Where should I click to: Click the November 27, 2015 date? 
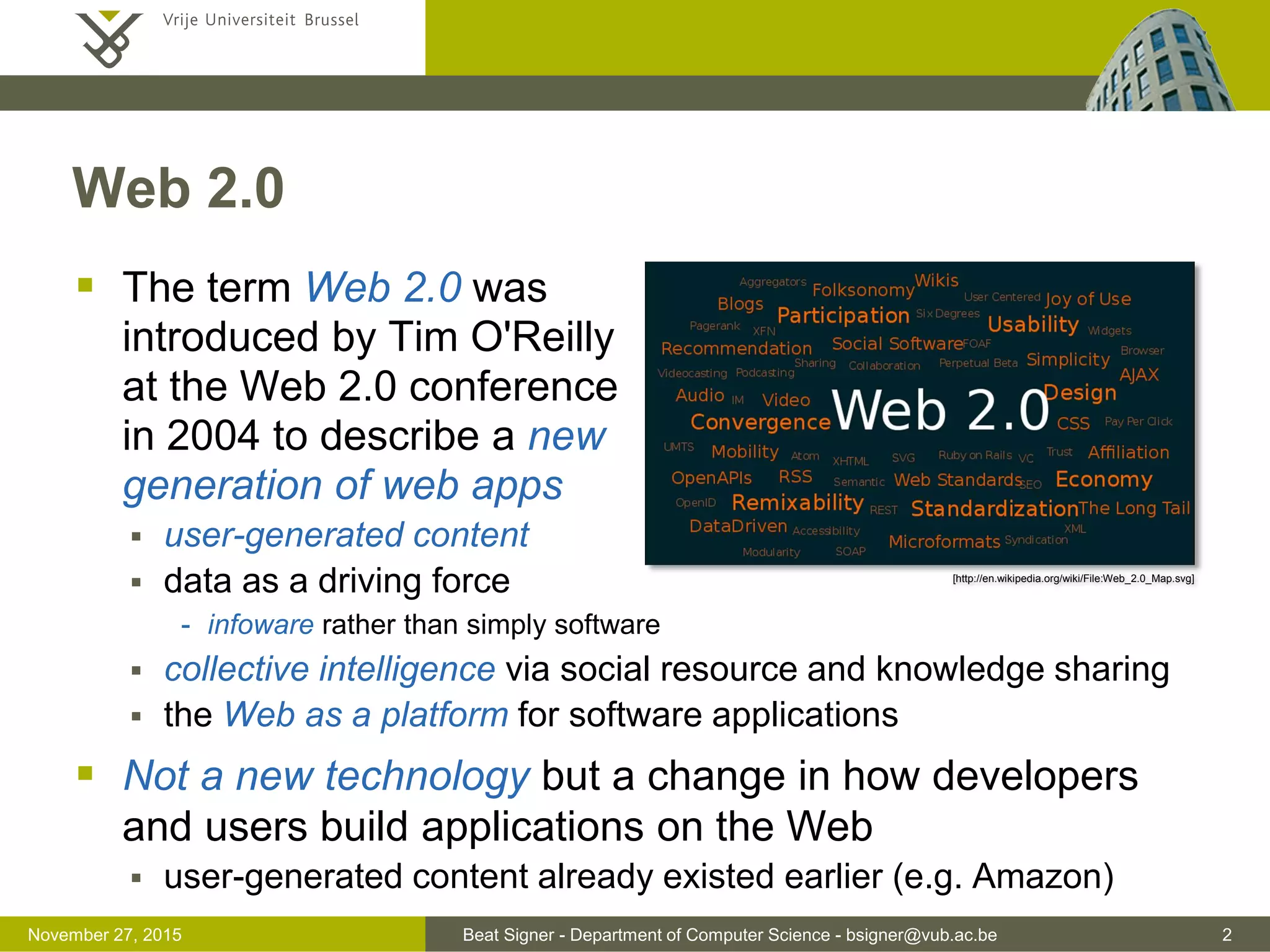click(x=105, y=935)
